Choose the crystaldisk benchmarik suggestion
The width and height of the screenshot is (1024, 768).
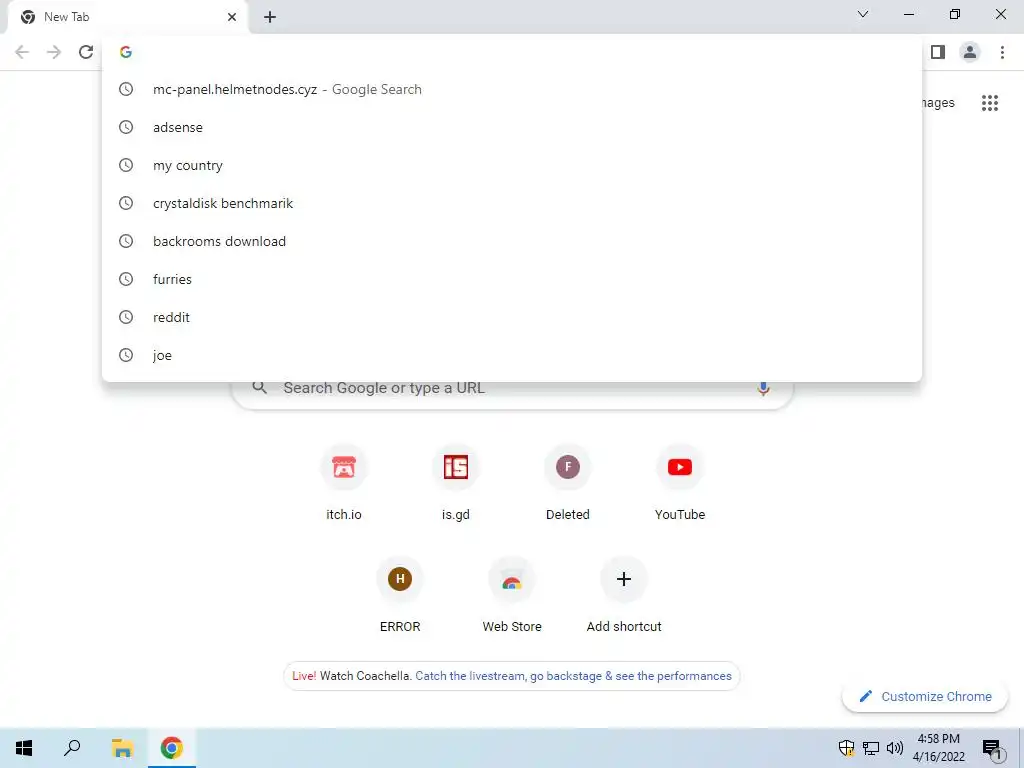click(512, 203)
